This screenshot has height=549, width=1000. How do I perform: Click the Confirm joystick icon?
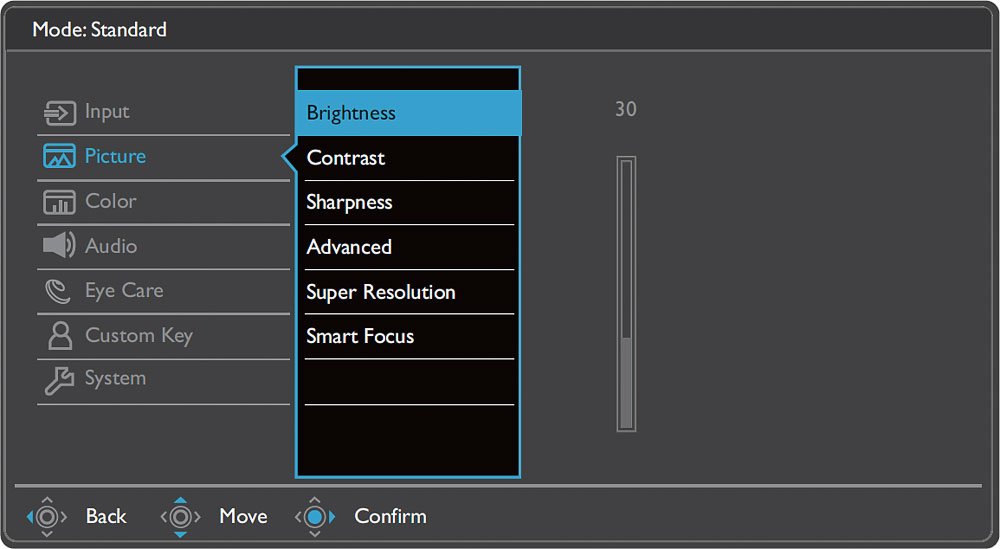(x=314, y=516)
